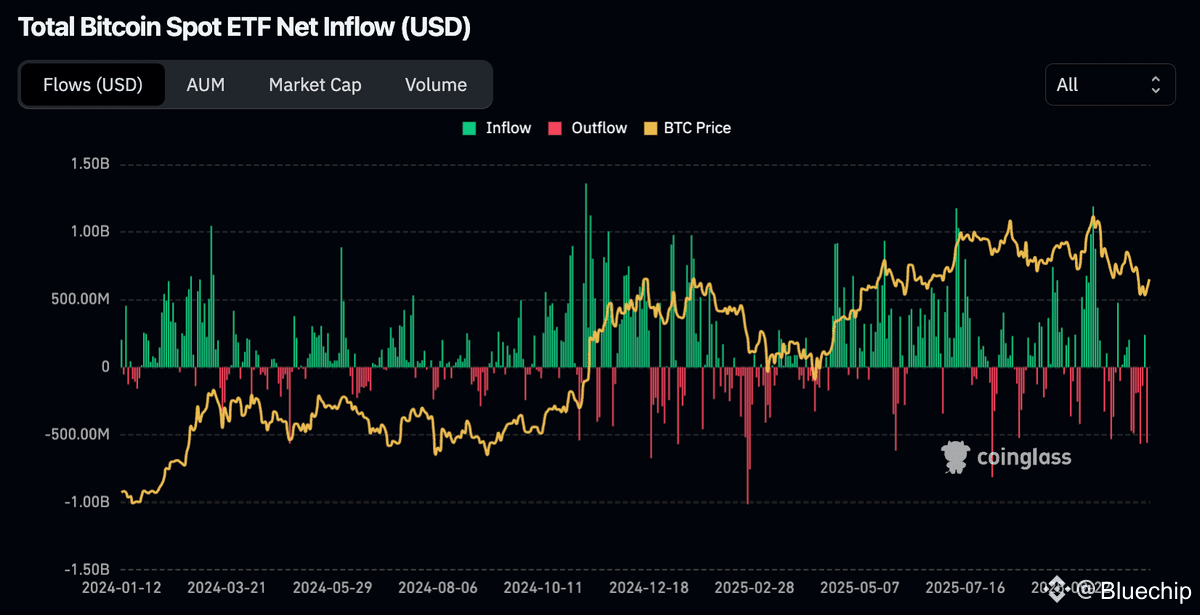Show the Volume tab
This screenshot has height=615, width=1200.
click(x=436, y=85)
